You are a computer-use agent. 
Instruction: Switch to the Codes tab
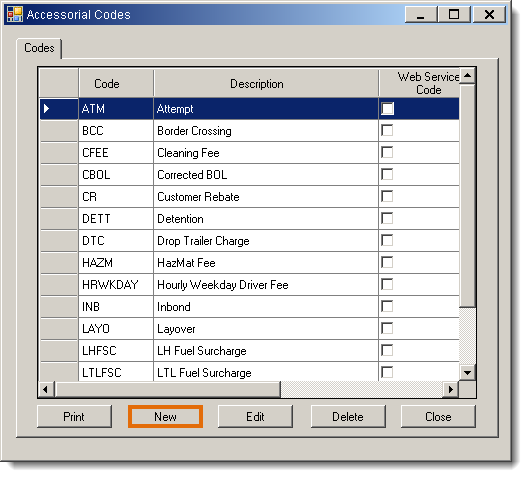[x=39, y=48]
